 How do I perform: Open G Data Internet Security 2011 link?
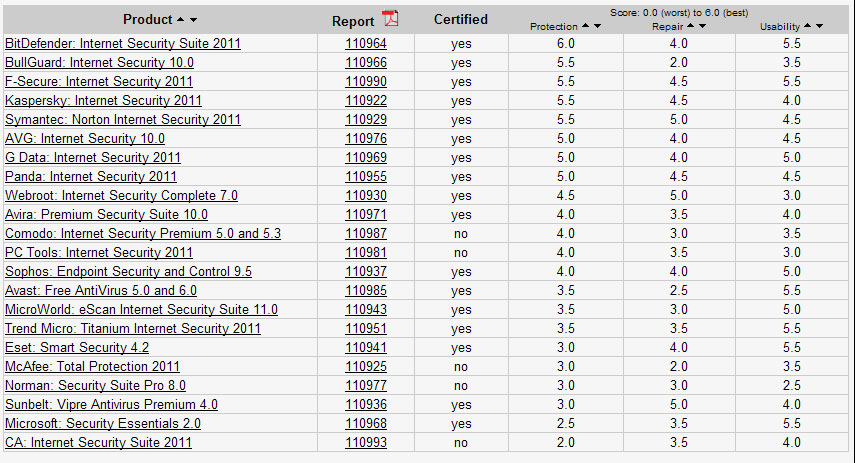click(x=93, y=158)
